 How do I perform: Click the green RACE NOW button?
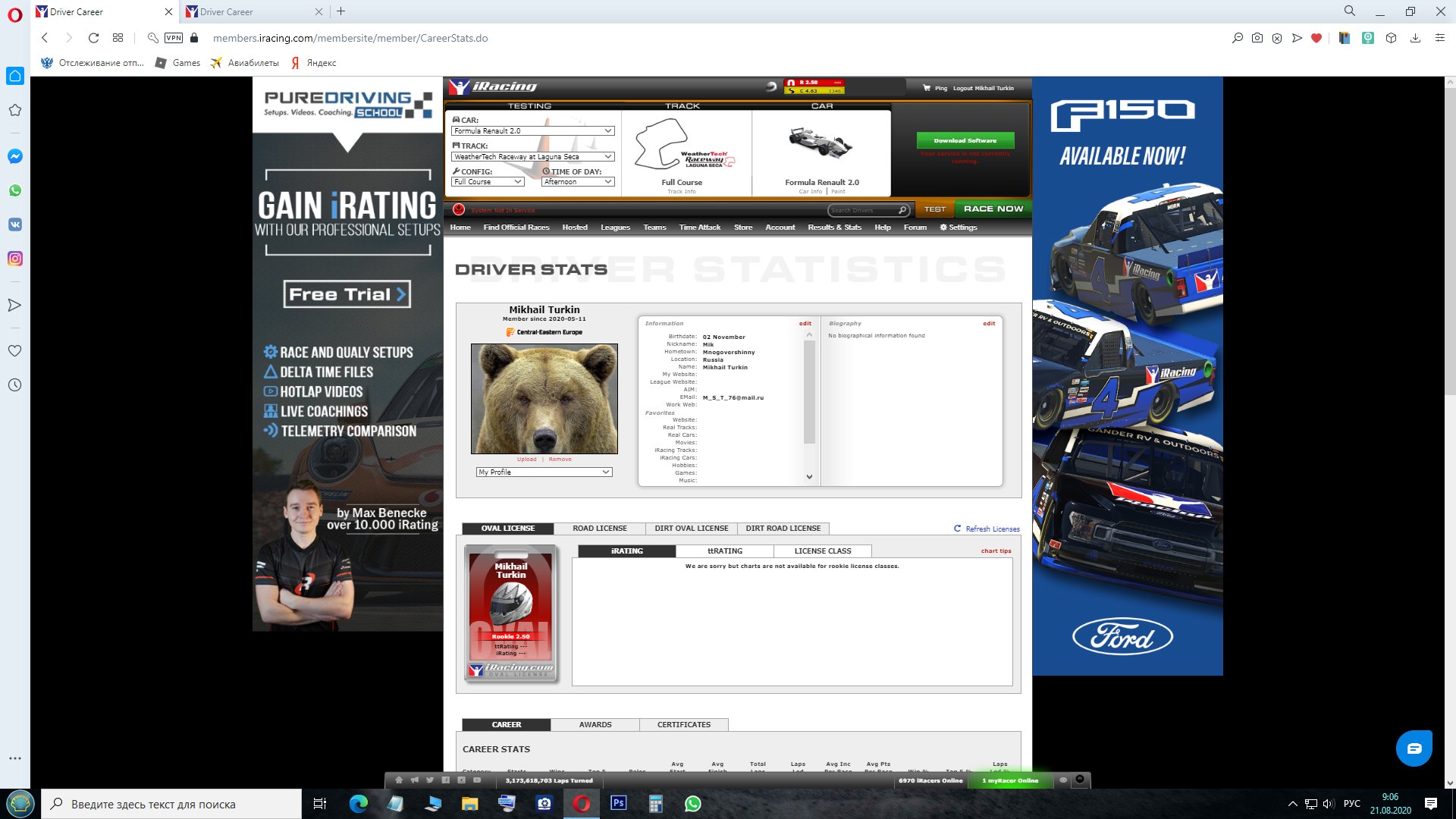coord(993,209)
